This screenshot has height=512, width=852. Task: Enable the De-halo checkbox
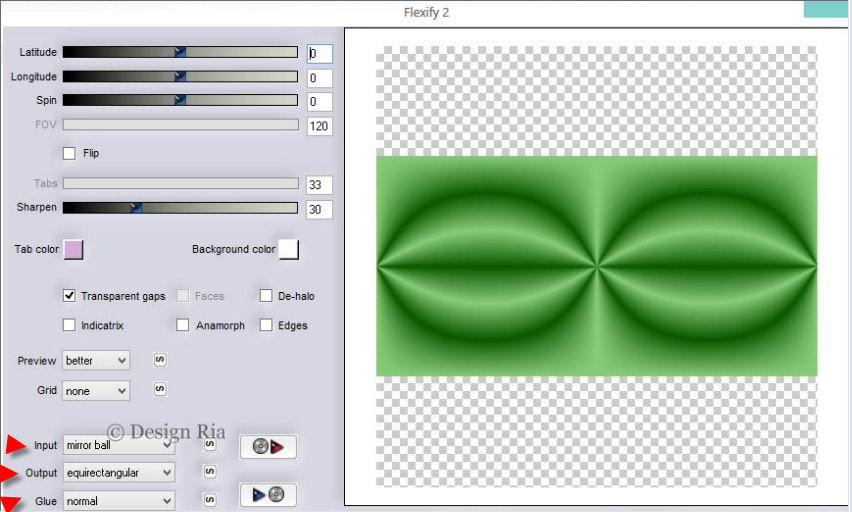266,296
